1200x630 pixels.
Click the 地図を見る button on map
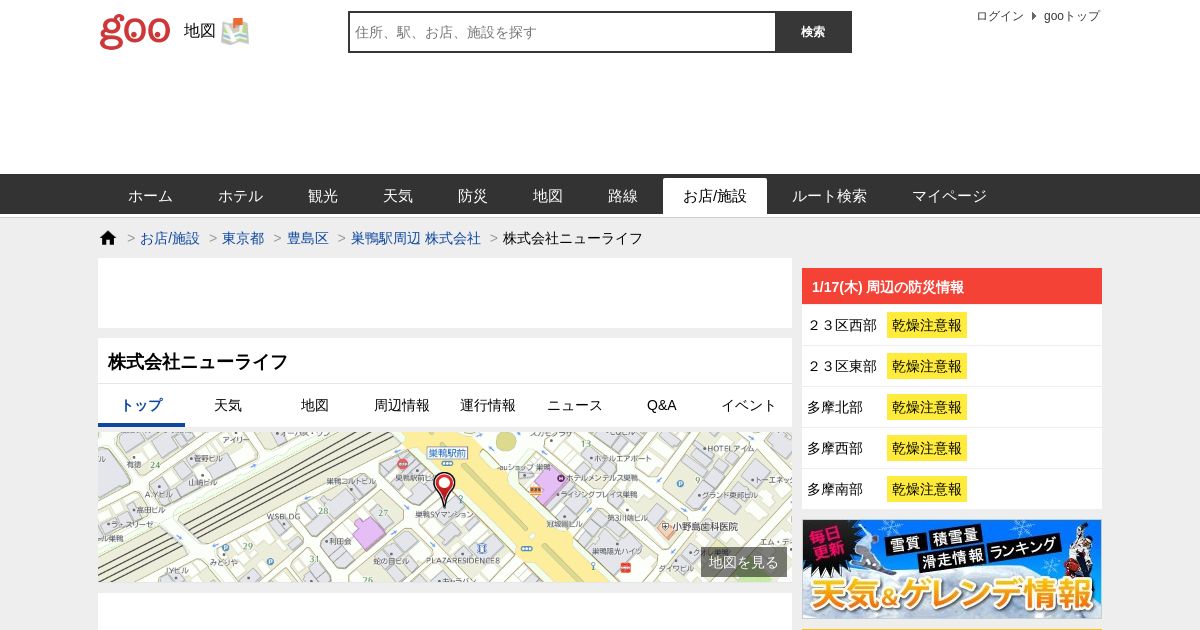coord(744,562)
